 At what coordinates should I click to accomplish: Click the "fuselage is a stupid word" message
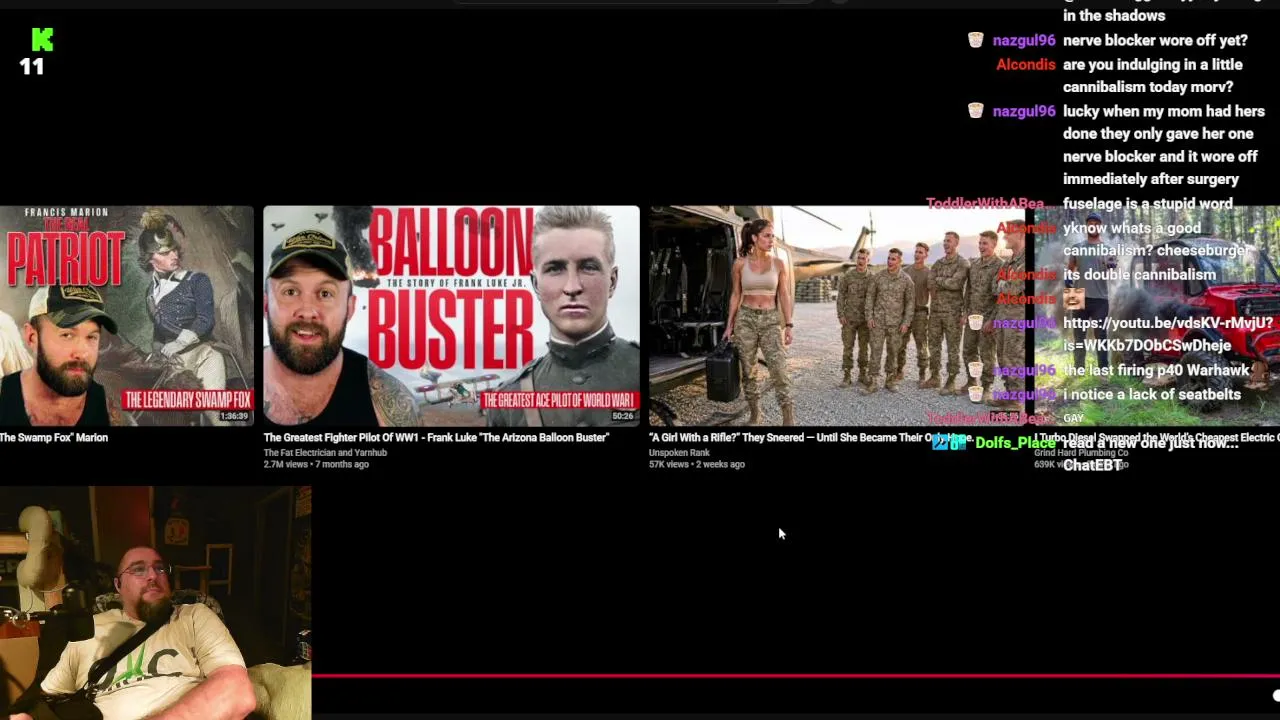click(1148, 203)
